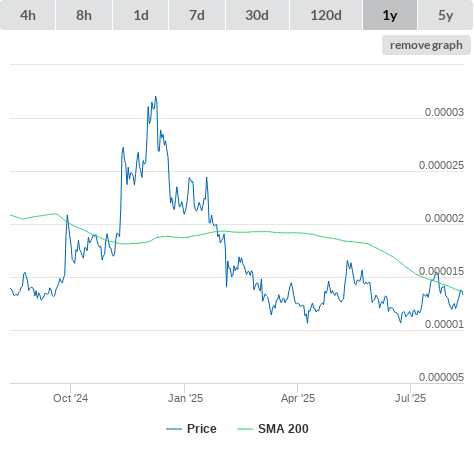The image size is (474, 455).
Task: Select the 4h time range tab
Action: click(28, 15)
